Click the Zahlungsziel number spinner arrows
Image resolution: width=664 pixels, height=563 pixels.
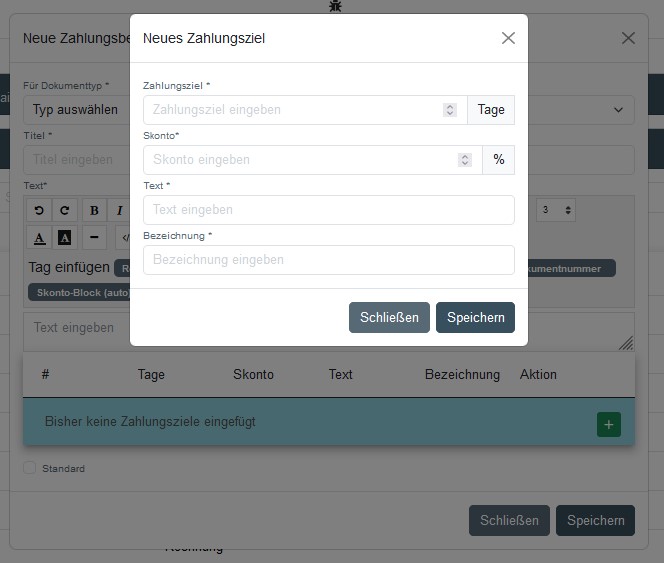point(450,110)
